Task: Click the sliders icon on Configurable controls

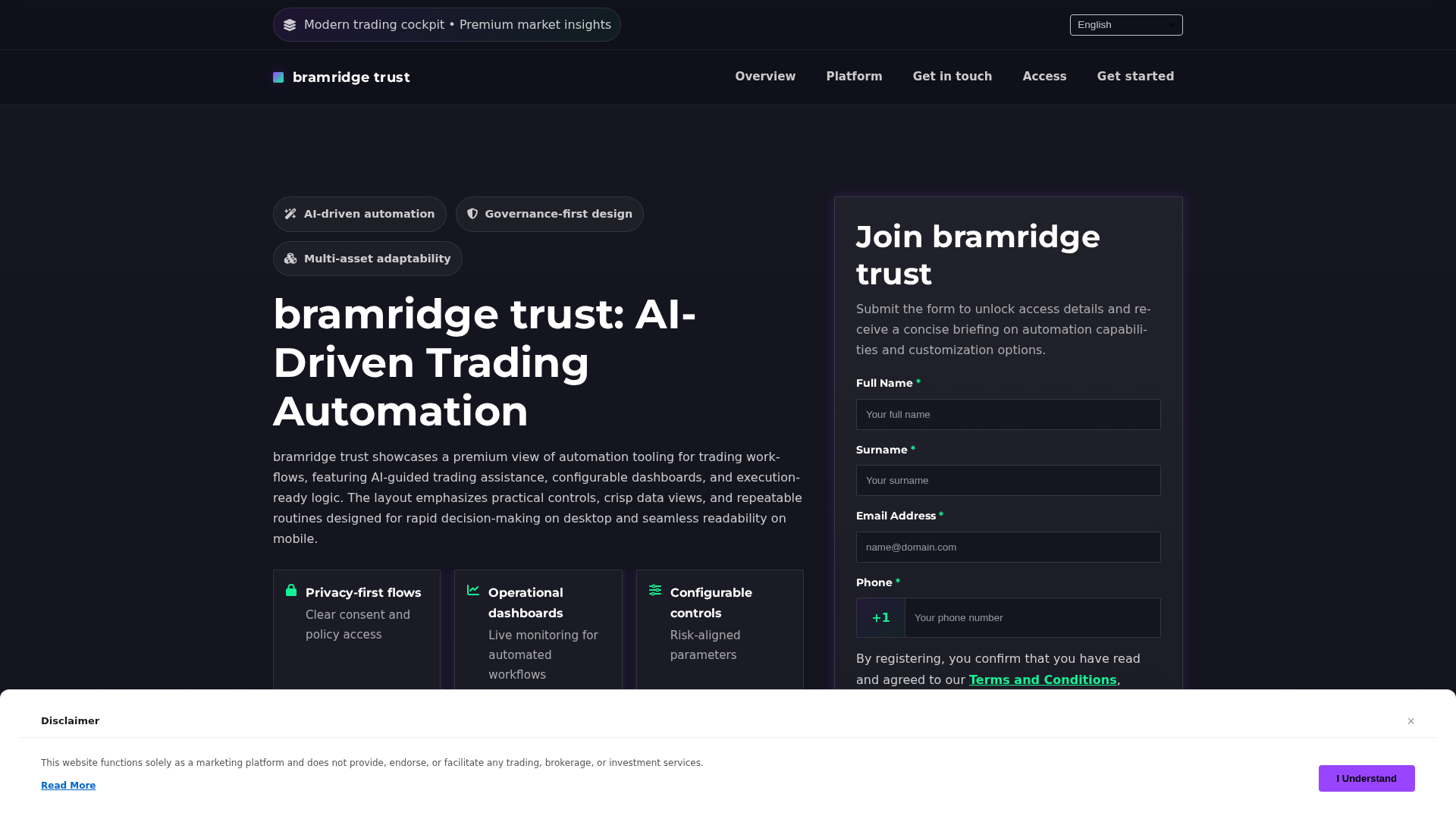Action: coord(655,590)
